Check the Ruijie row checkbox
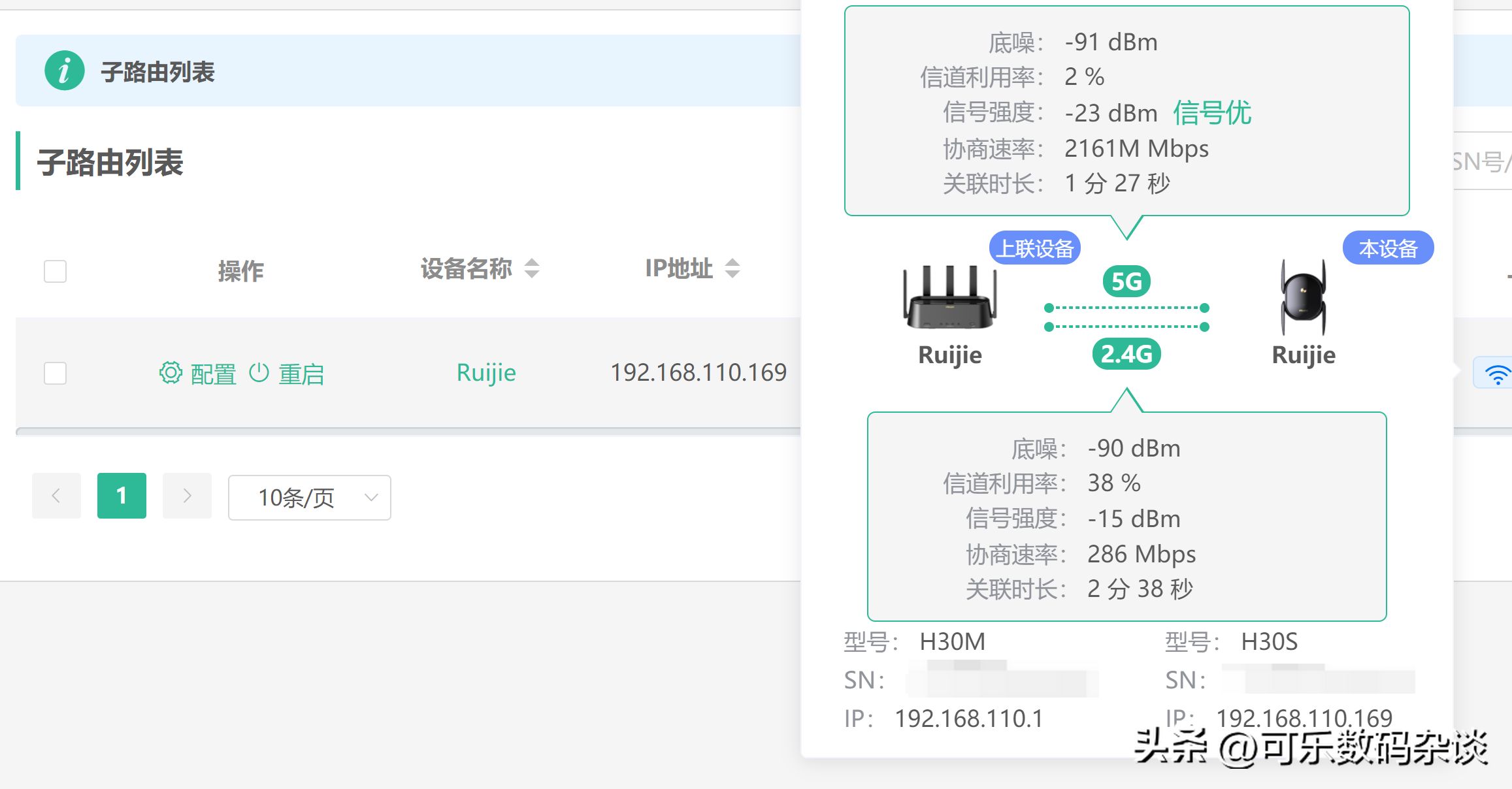The image size is (1512, 789). pos(55,374)
